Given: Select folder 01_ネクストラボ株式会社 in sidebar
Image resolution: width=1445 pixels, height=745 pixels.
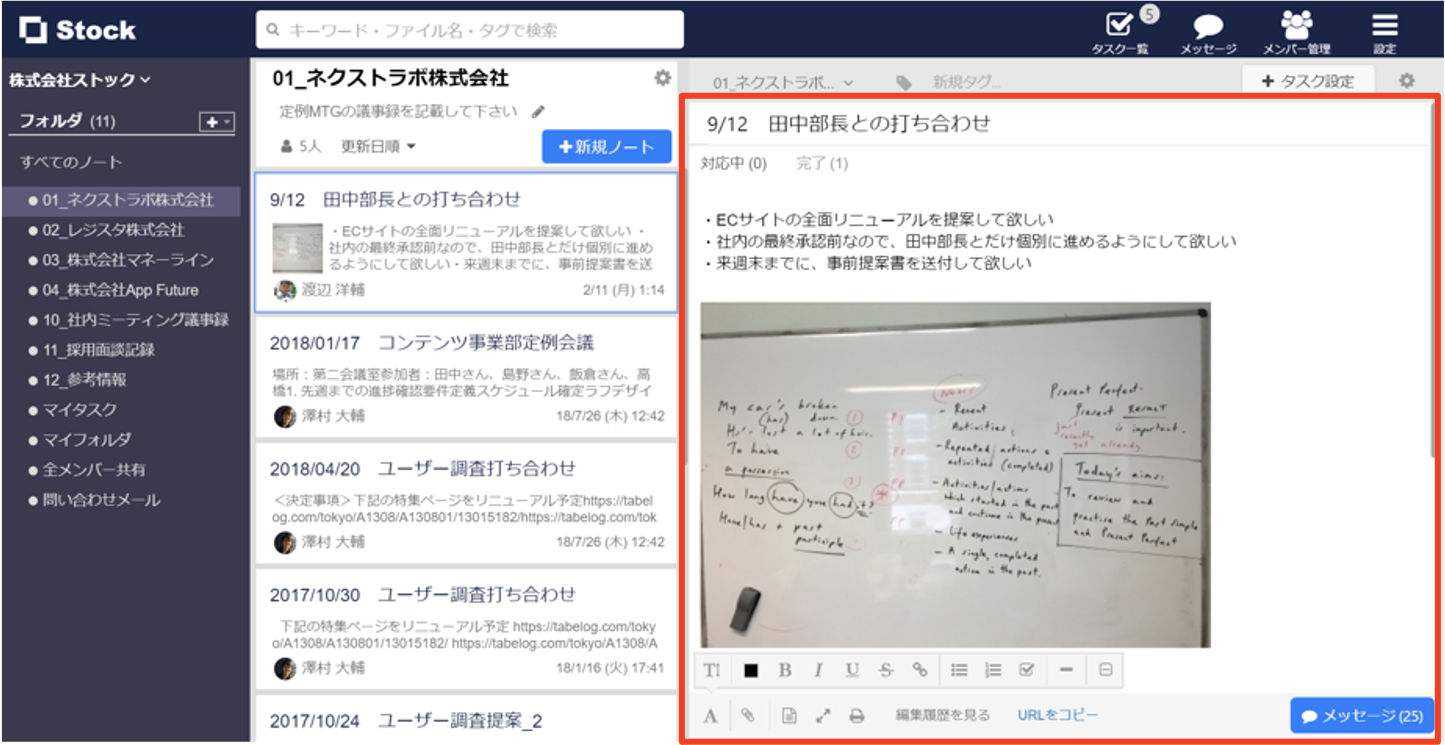Looking at the screenshot, I should pos(120,200).
